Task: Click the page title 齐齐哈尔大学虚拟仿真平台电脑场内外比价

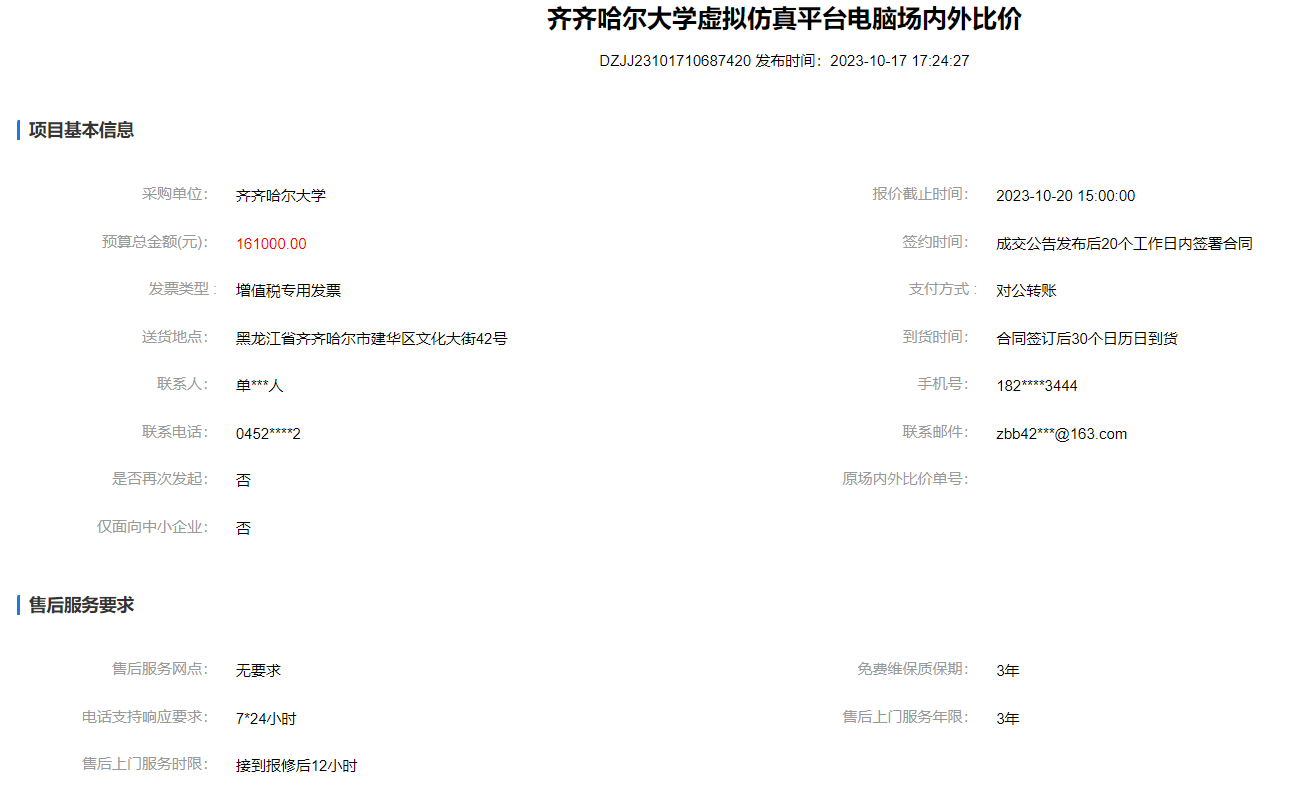Action: pyautogui.click(x=784, y=19)
